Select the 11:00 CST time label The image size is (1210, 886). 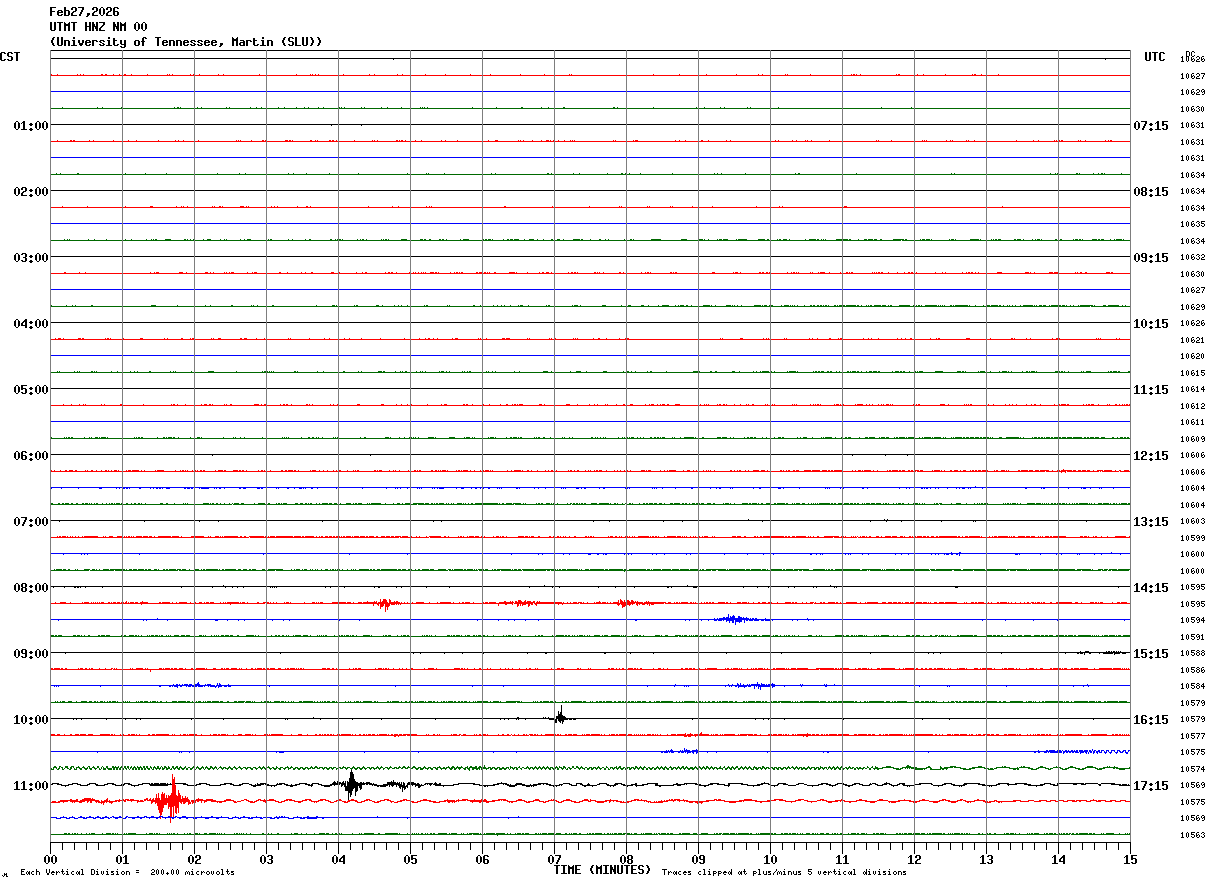click(x=31, y=785)
